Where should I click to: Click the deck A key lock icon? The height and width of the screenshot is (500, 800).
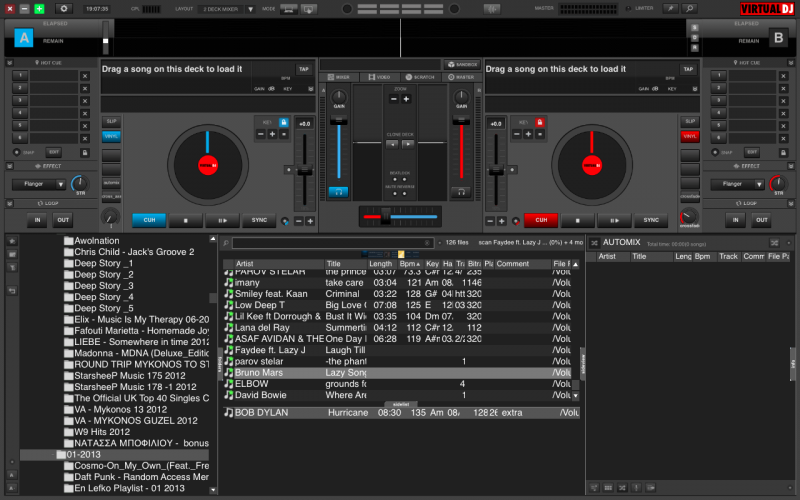click(x=284, y=122)
